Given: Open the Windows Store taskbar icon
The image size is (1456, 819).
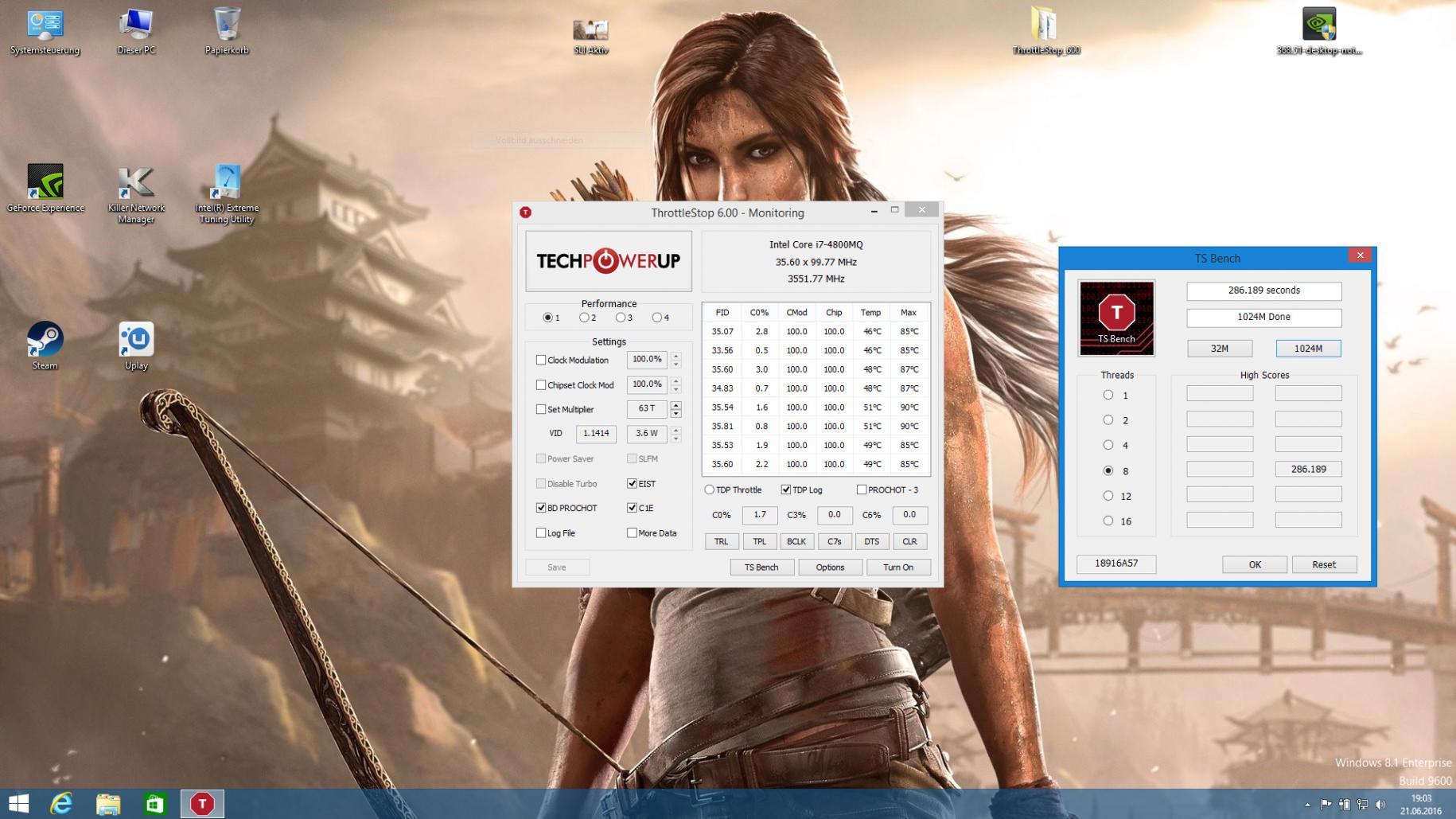Looking at the screenshot, I should coord(154,804).
